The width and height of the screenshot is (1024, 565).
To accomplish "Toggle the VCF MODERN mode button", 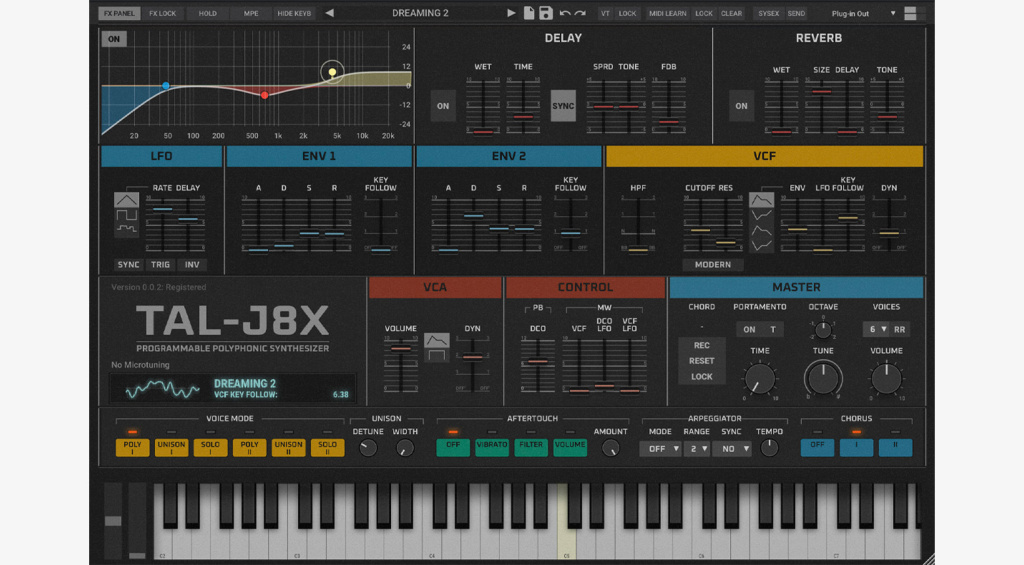I will (712, 265).
